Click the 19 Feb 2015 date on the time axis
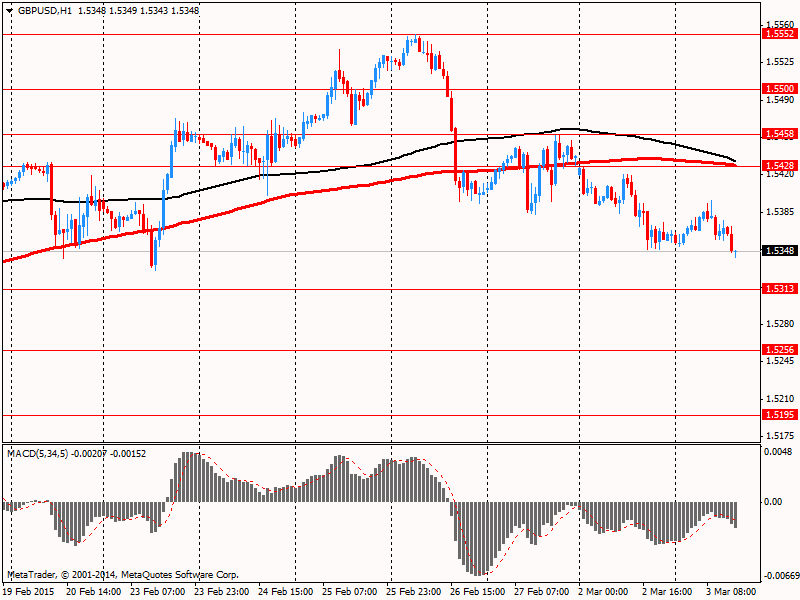800x600 pixels. (30, 592)
